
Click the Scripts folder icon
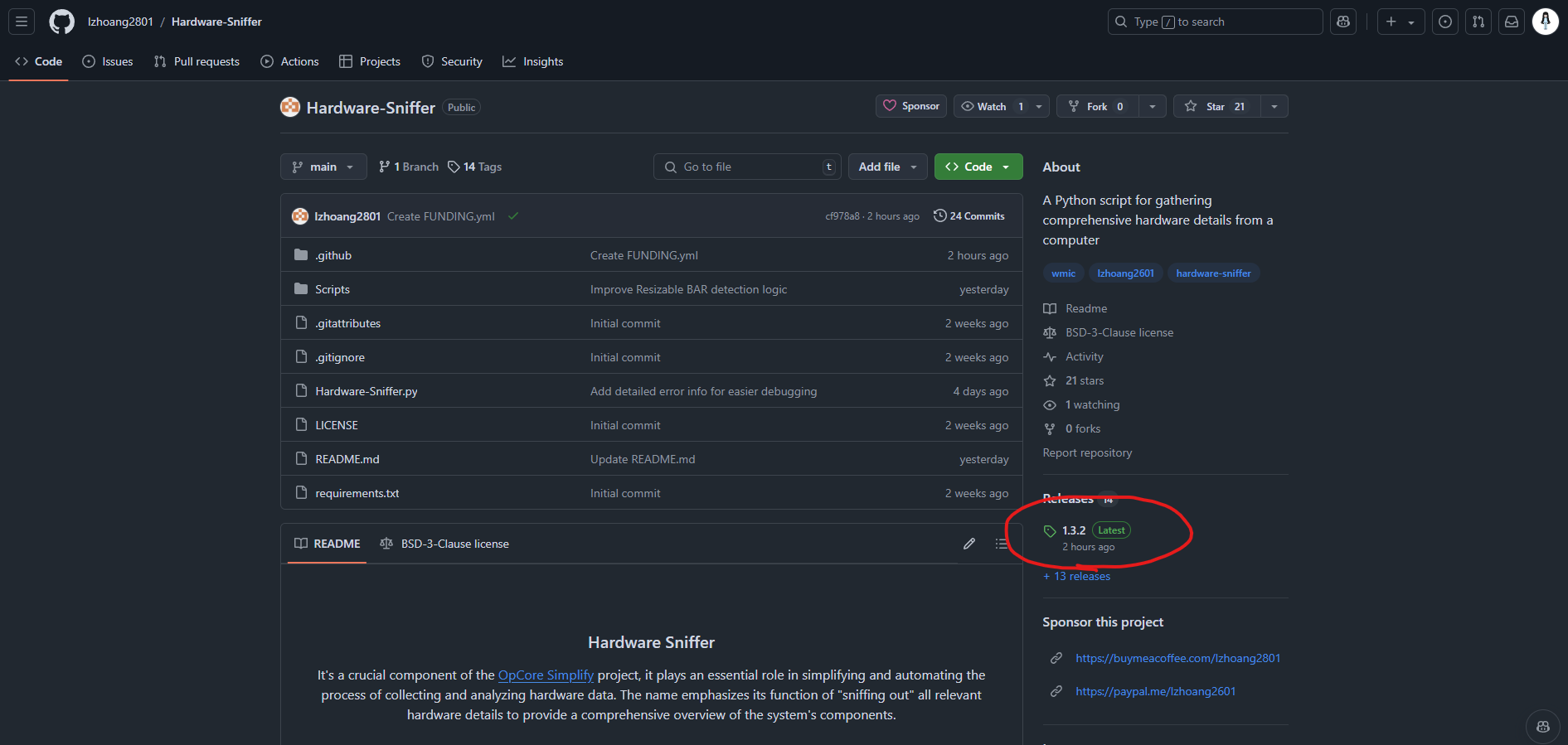click(x=301, y=289)
